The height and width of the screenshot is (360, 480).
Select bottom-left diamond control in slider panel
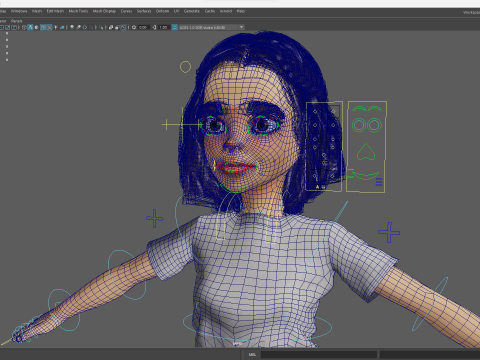[315, 176]
